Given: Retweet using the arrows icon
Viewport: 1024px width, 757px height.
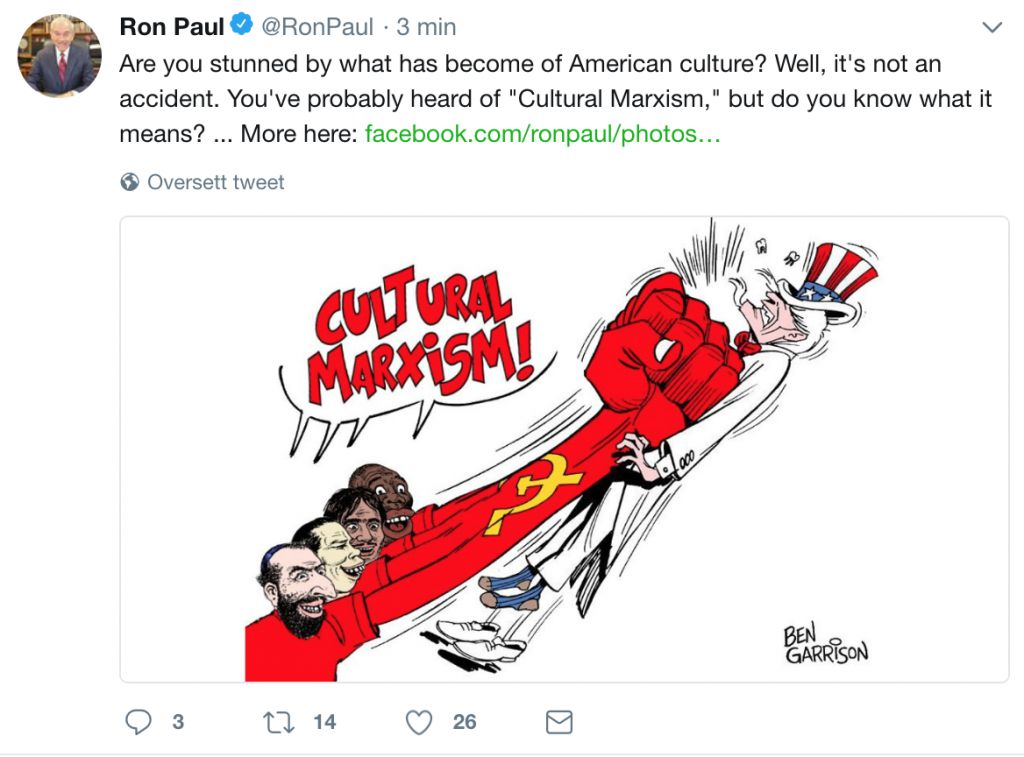Looking at the screenshot, I should click(x=279, y=722).
